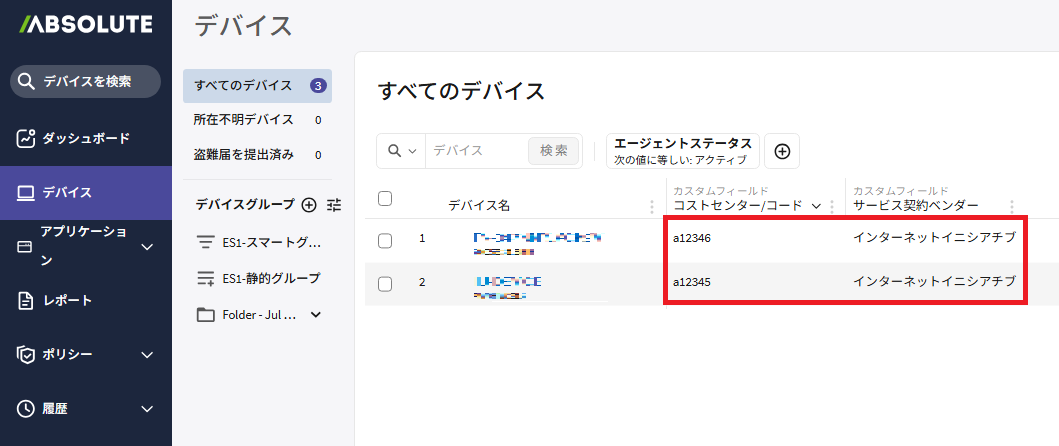The height and width of the screenshot is (446, 1059).
Task: Expand the Folder - Jul group
Action: click(317, 315)
